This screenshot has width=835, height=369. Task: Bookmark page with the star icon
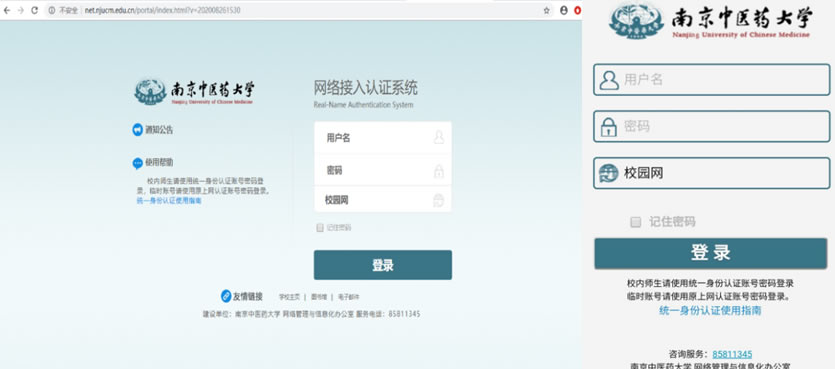(546, 10)
